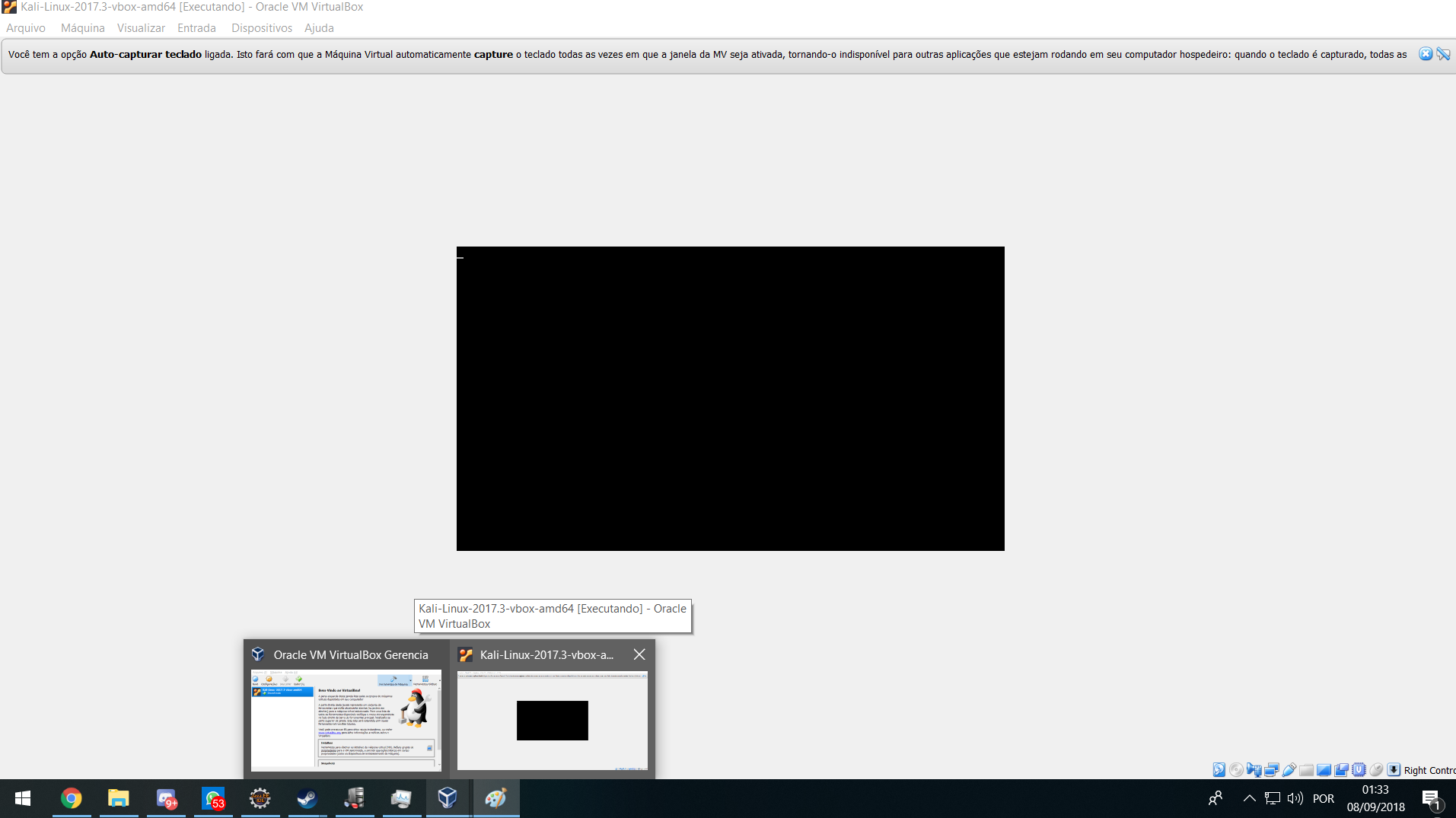Image resolution: width=1456 pixels, height=818 pixels.
Task: Click the display status icon
Action: click(x=1324, y=770)
